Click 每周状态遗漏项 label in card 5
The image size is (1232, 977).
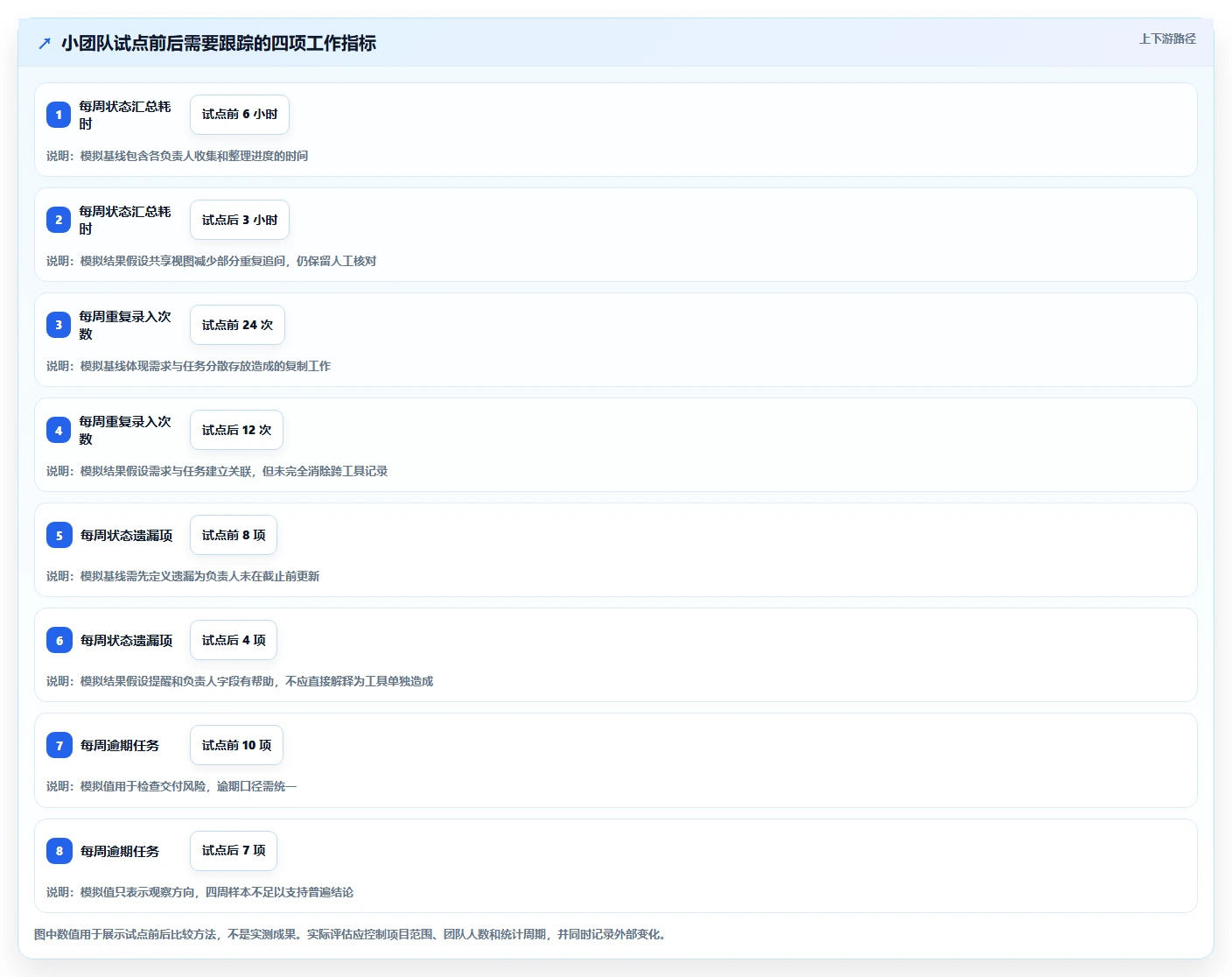pos(127,535)
